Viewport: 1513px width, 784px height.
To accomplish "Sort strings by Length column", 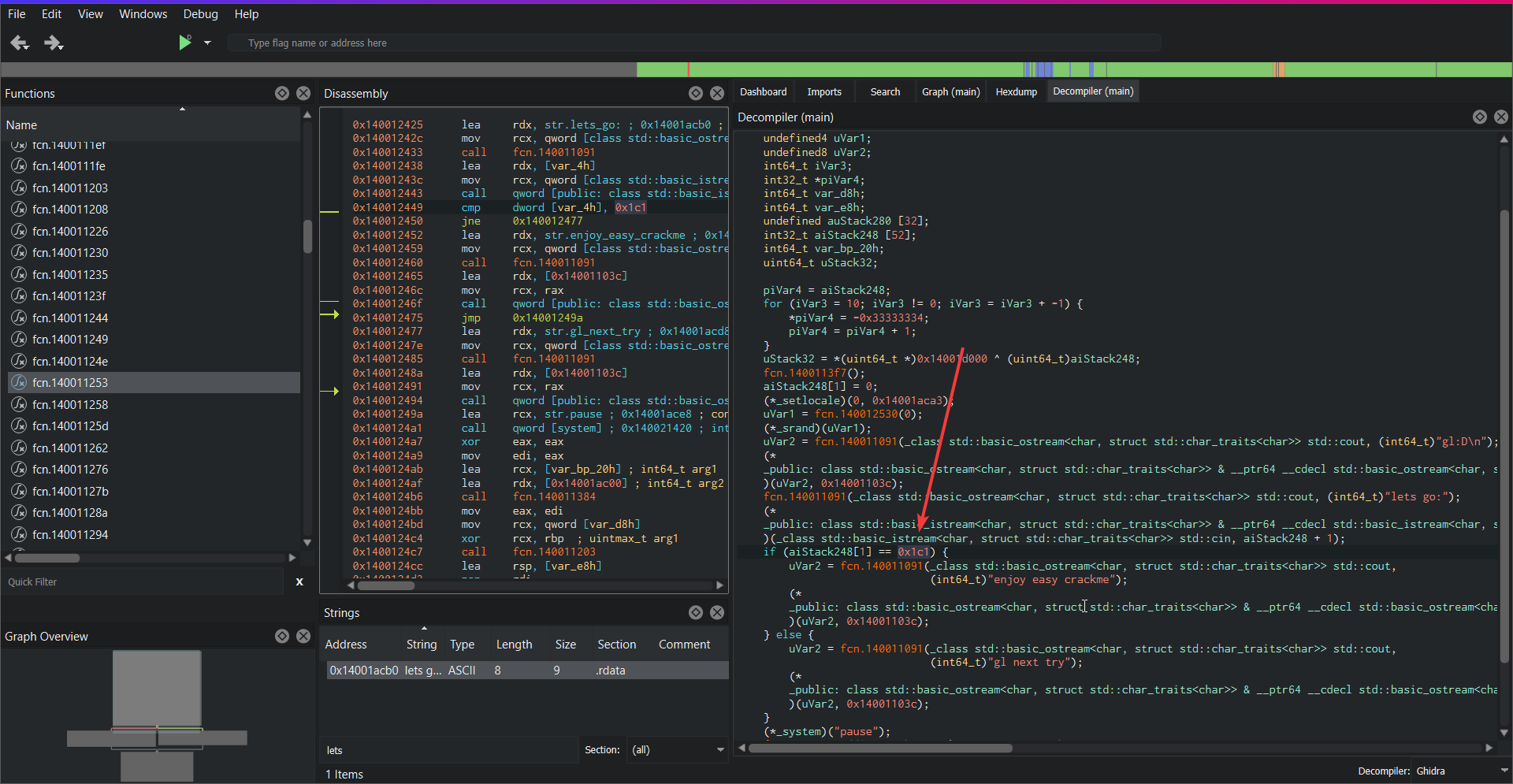I will pos(514,644).
